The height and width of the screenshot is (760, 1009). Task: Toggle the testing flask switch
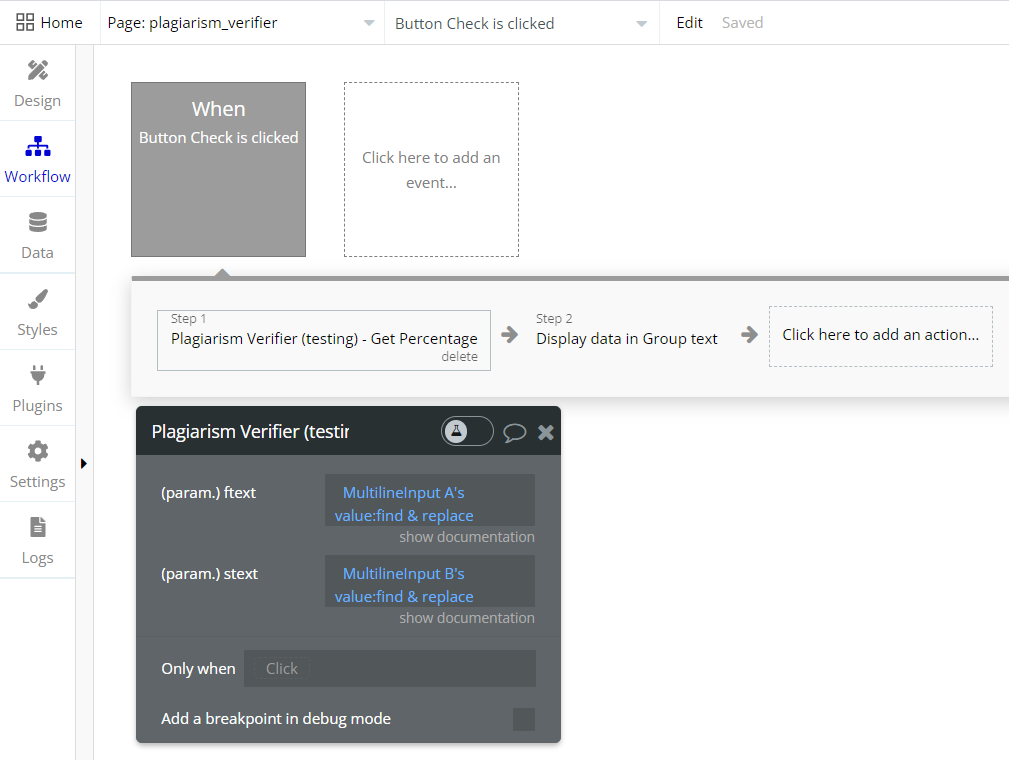pyautogui.click(x=467, y=431)
